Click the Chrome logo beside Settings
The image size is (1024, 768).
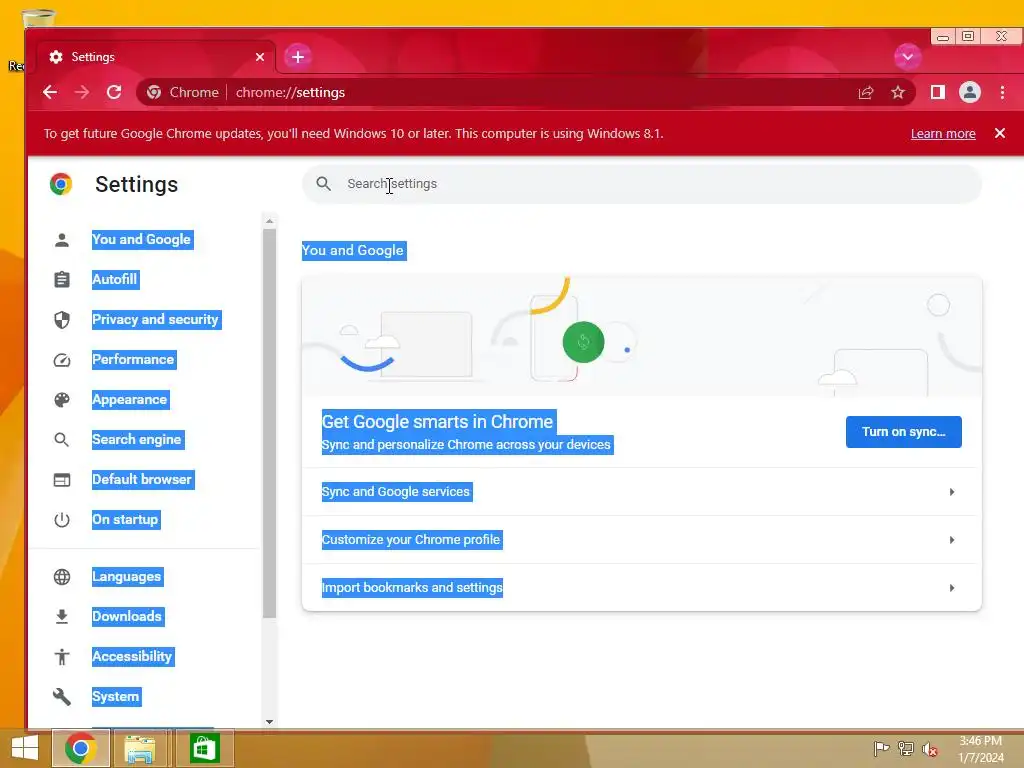[61, 184]
